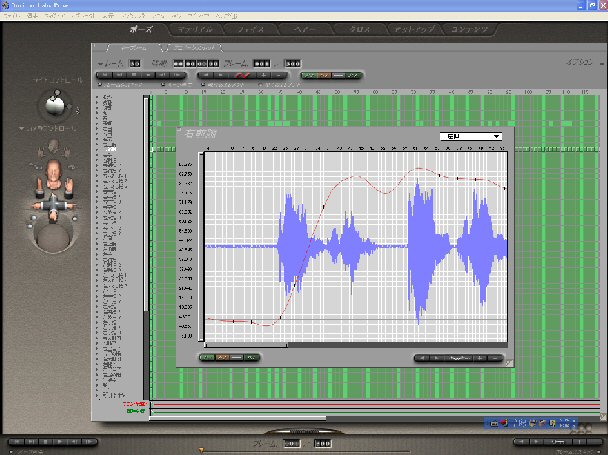Click the light control sphere
The height and width of the screenshot is (455, 608).
pyautogui.click(x=57, y=103)
